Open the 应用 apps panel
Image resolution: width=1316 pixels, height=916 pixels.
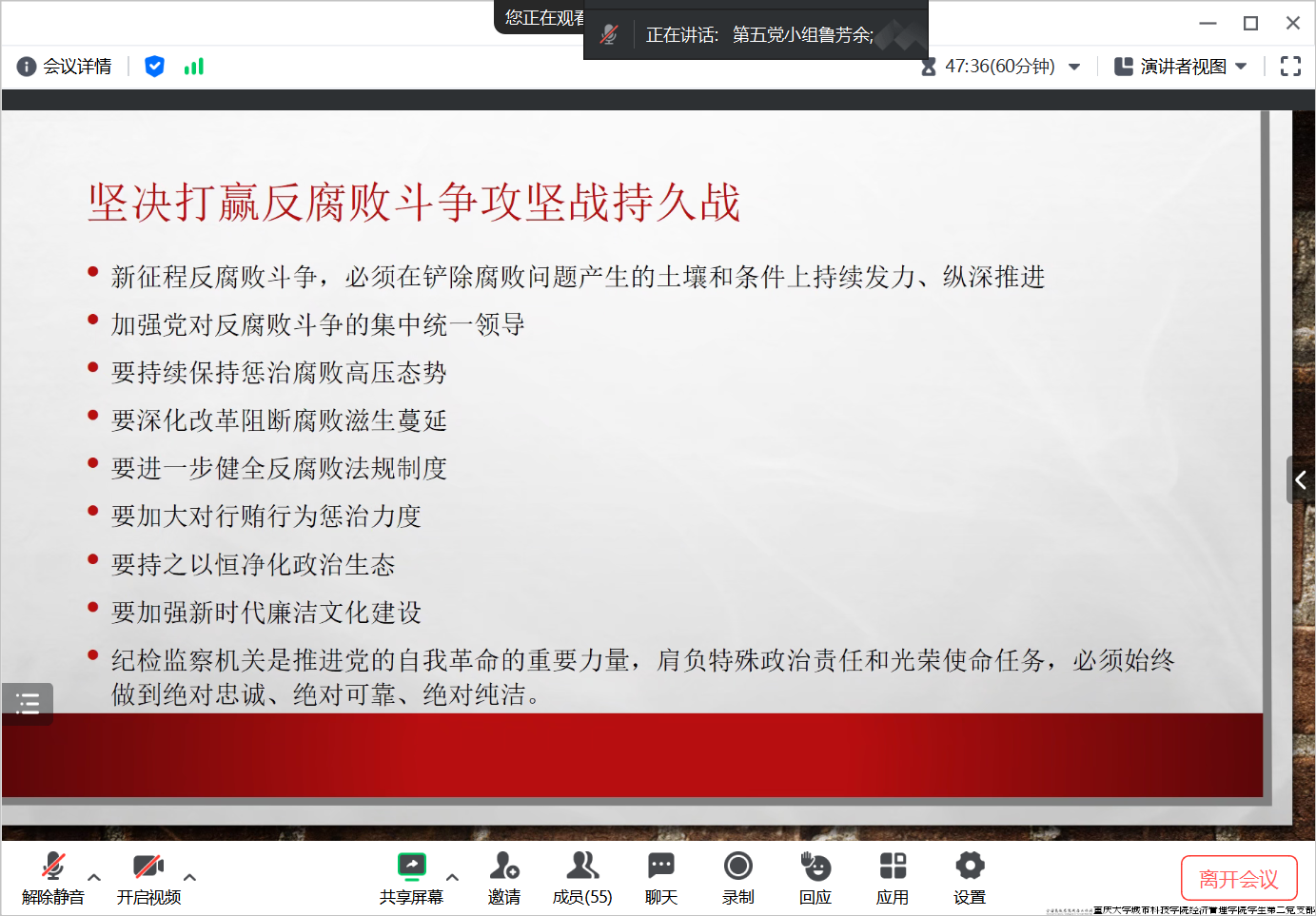pos(893,877)
